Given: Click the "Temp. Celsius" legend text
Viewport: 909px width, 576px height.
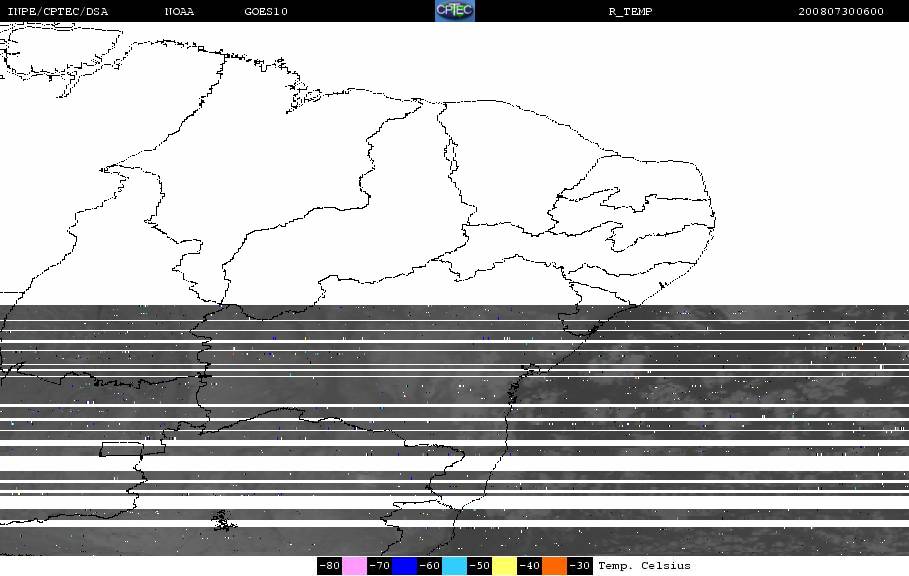Looking at the screenshot, I should [x=644, y=566].
